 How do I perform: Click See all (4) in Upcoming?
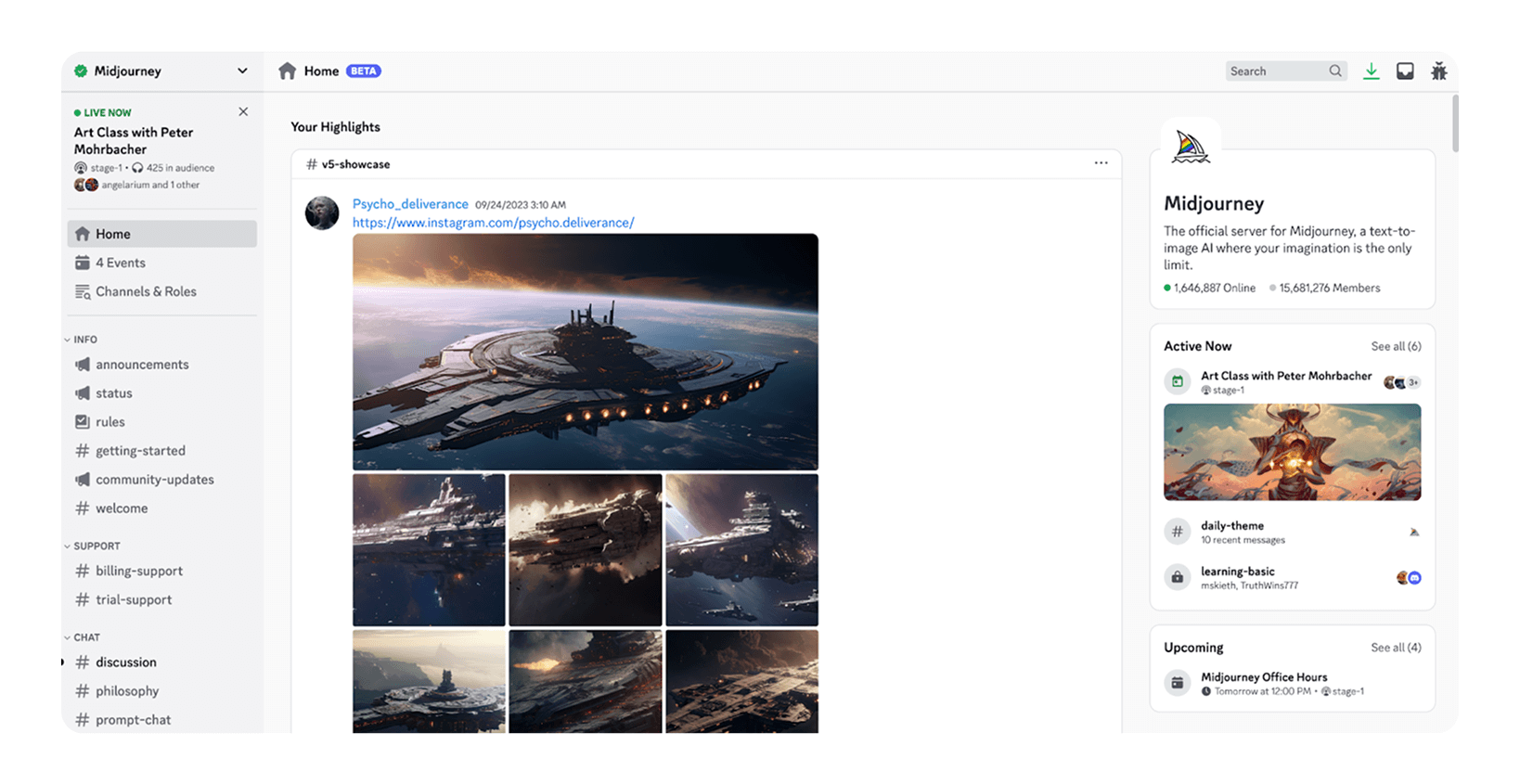point(1396,648)
